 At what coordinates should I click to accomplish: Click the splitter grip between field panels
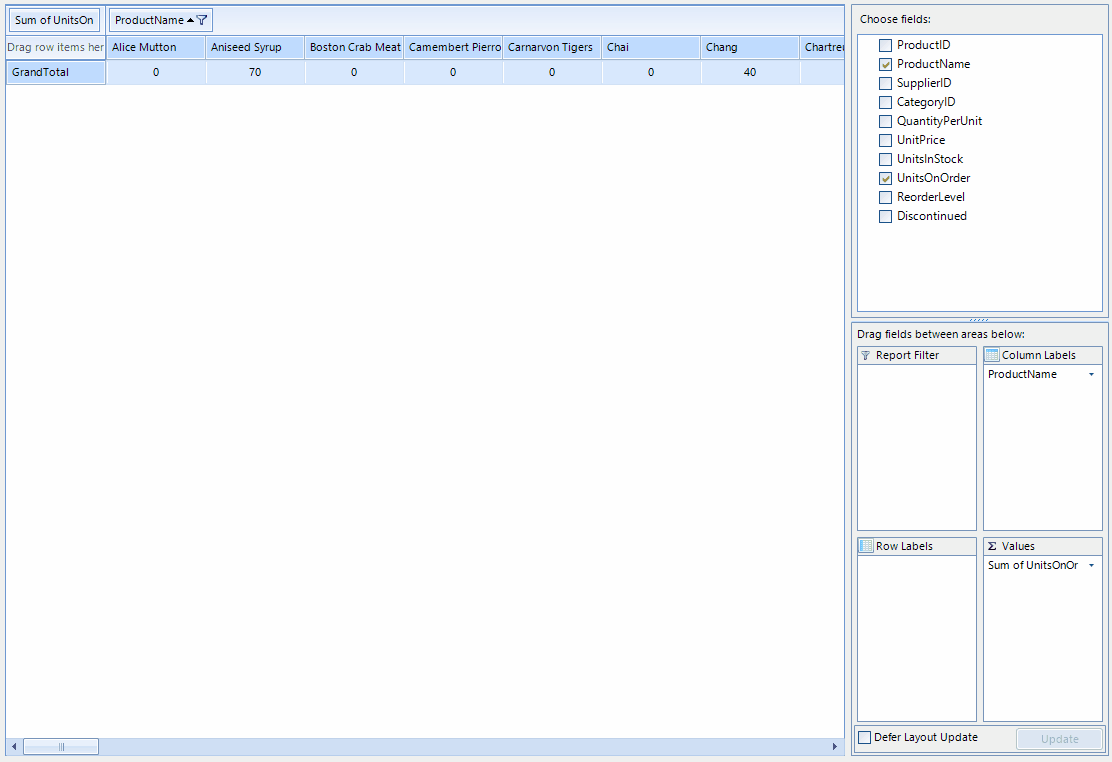(x=979, y=320)
